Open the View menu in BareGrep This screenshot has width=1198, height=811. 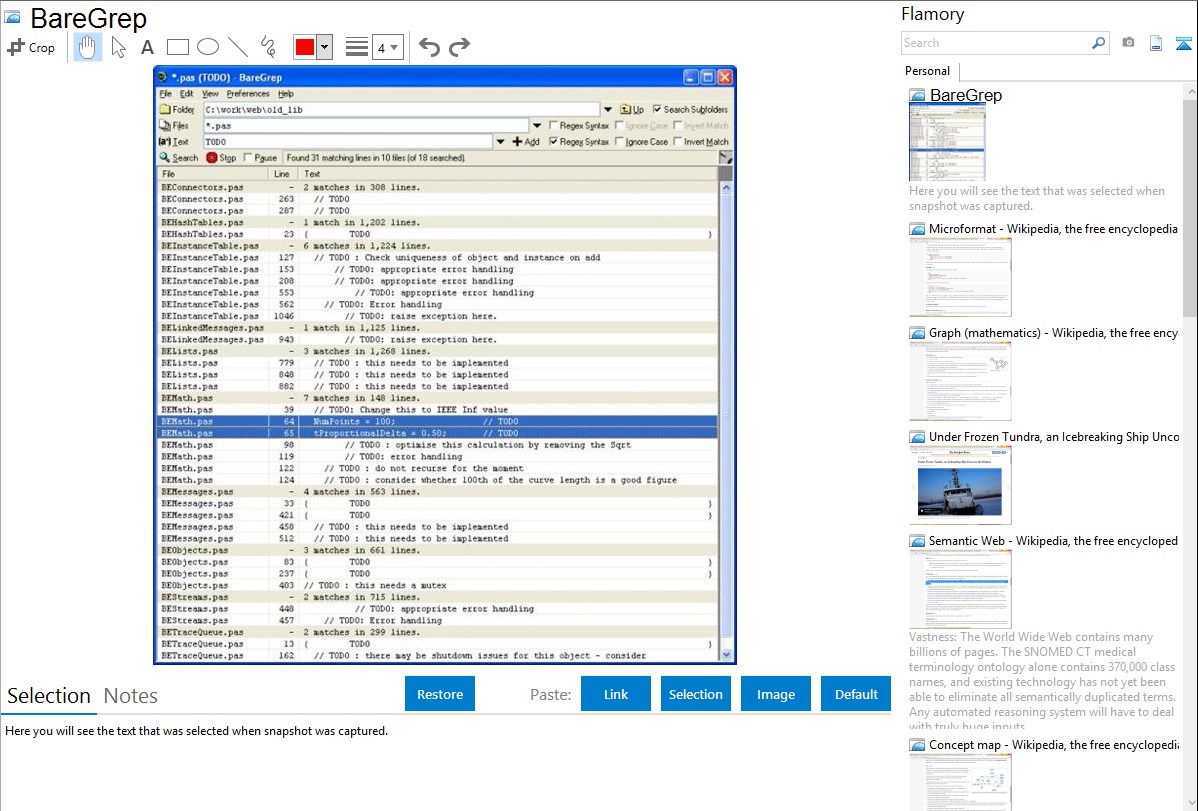tap(210, 94)
